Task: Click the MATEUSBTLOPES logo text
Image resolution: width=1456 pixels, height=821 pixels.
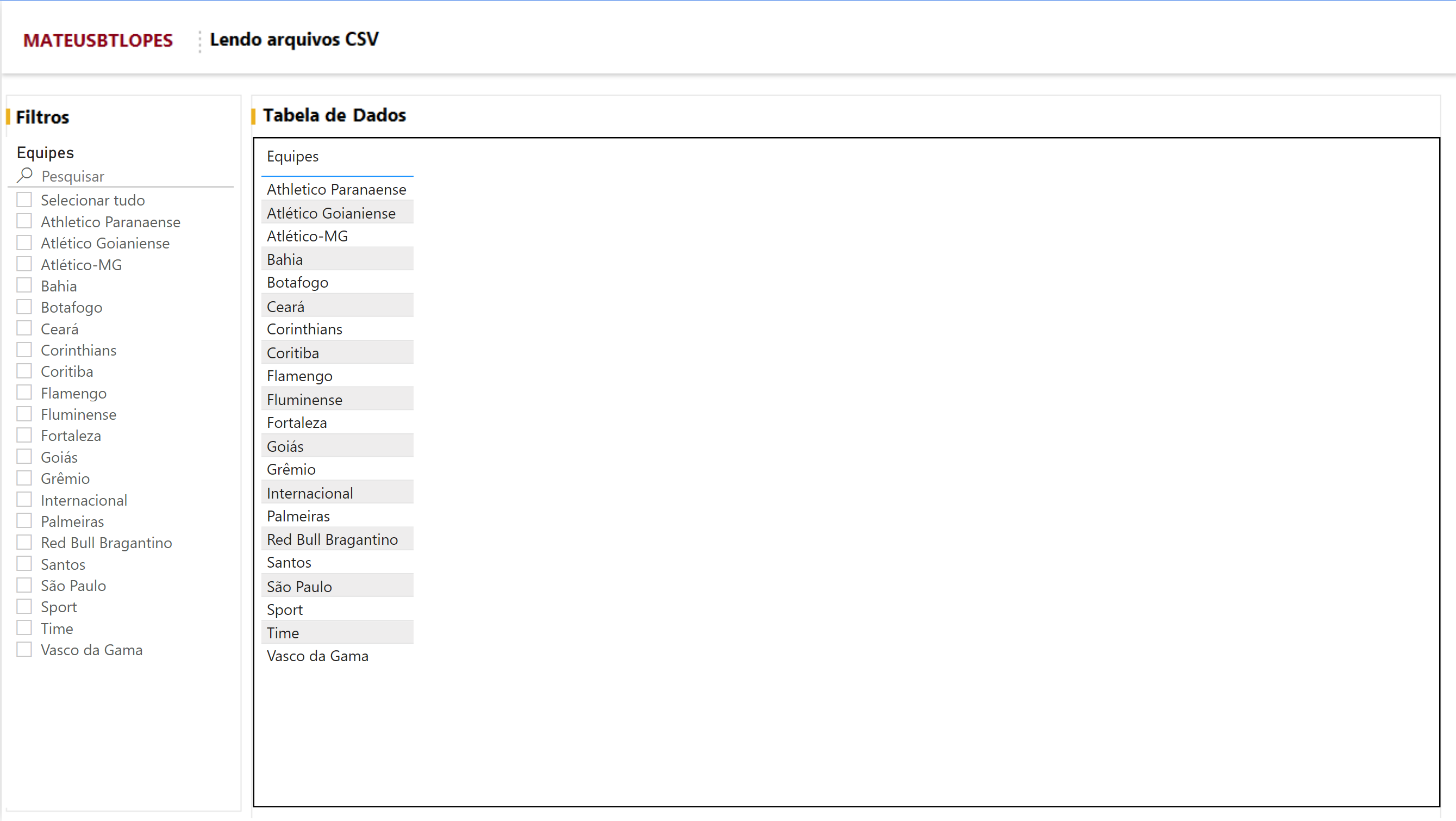Action: (98, 40)
